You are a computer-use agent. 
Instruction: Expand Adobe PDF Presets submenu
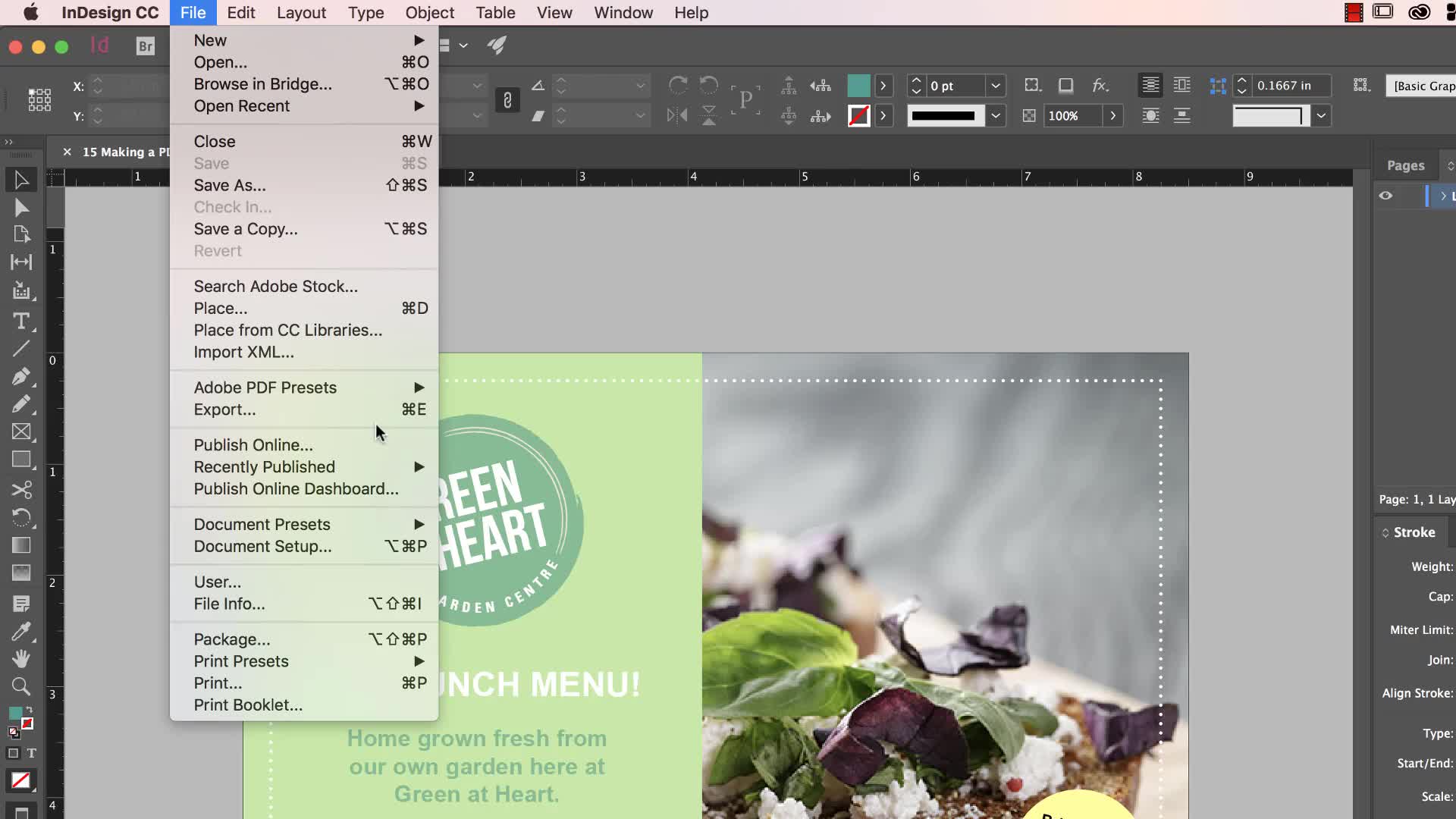[x=304, y=388]
